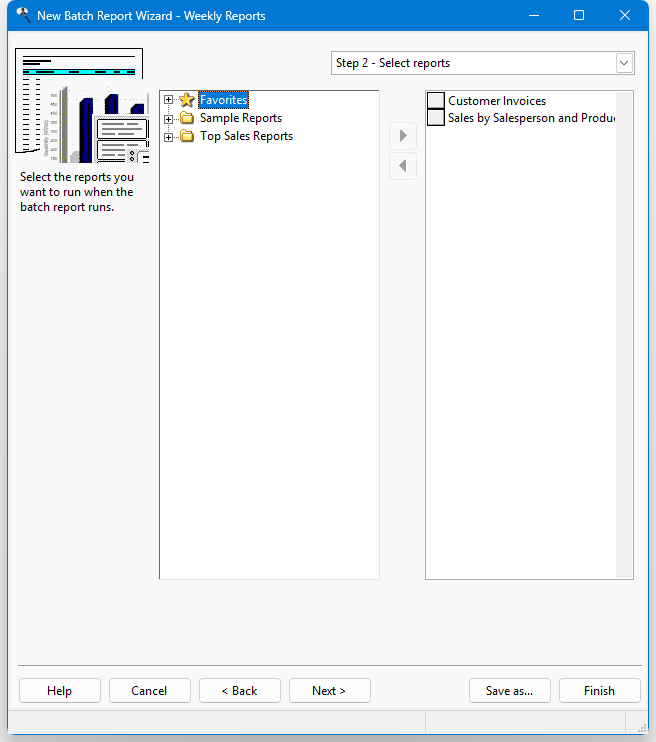
Task: Click the Favorites star icon
Action: pyautogui.click(x=187, y=100)
